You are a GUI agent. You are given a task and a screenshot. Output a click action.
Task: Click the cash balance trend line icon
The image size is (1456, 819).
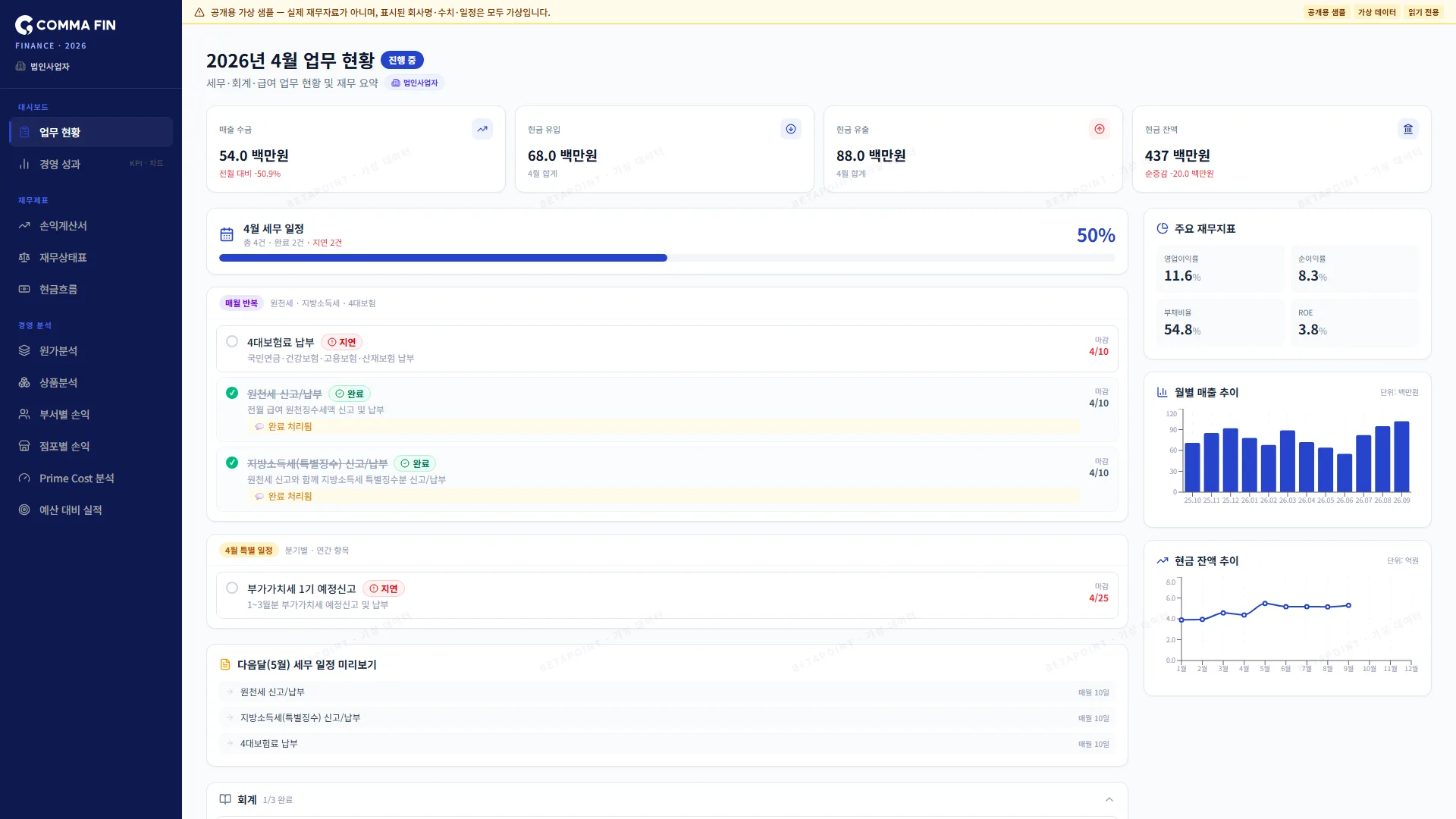(x=1163, y=560)
